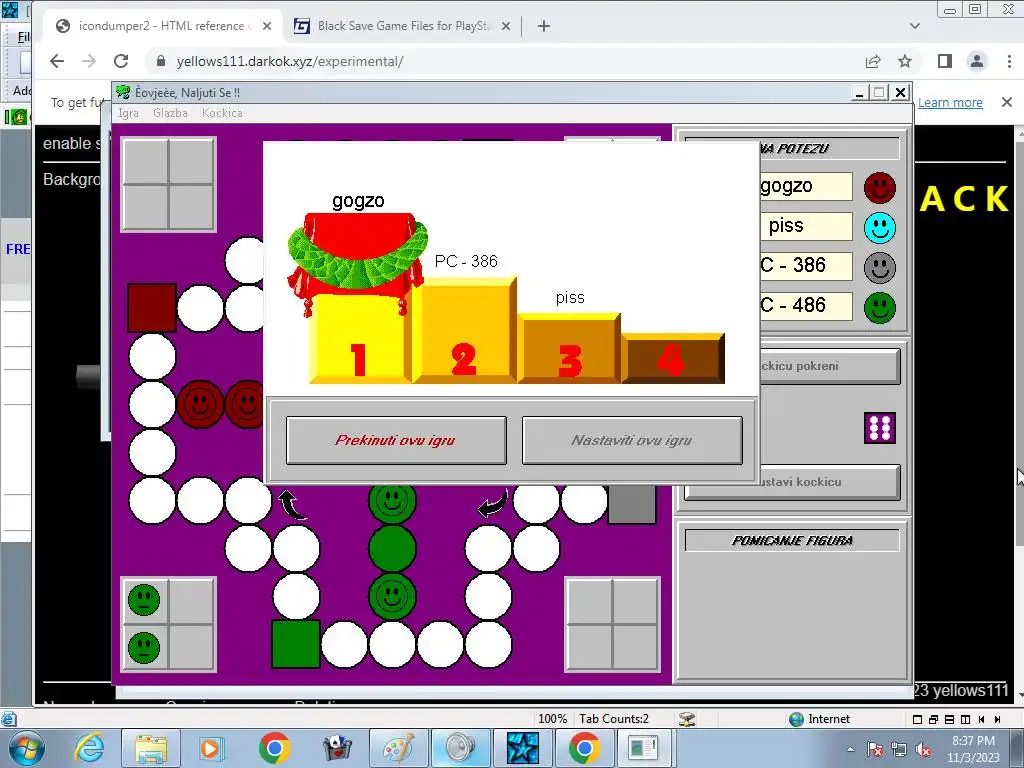This screenshot has height=768, width=1024.
Task: Close the Čovječe Naljuti Se game window
Action: click(901, 93)
